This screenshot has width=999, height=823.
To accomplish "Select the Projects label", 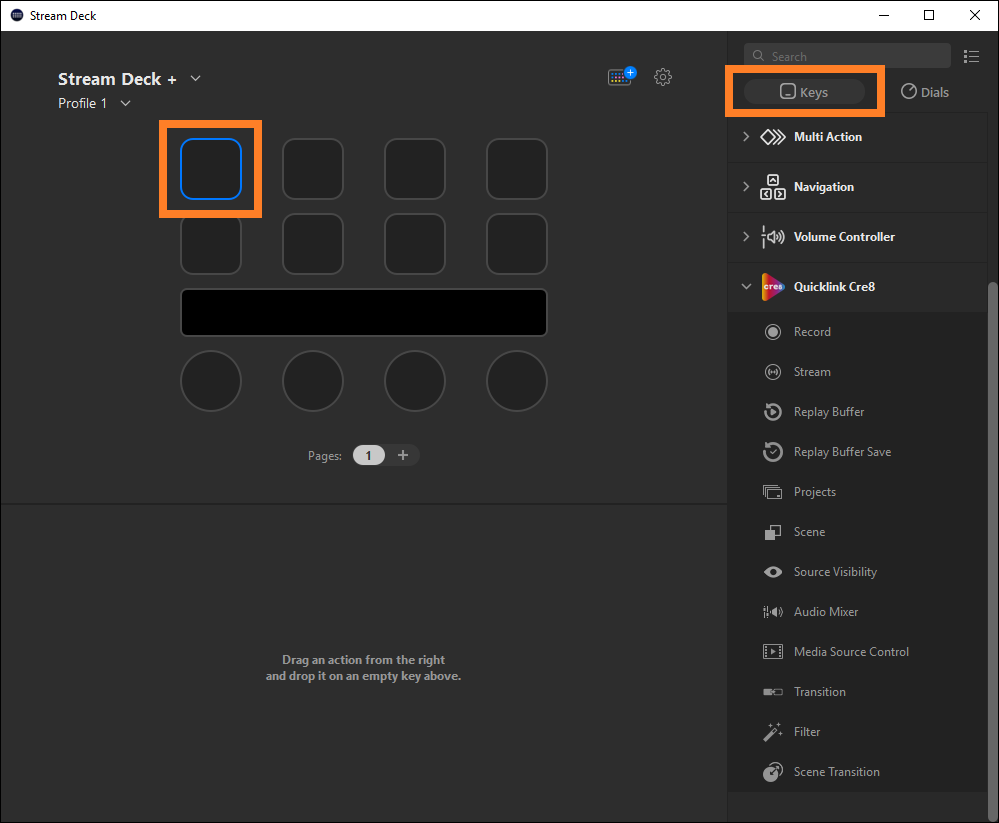I will click(x=815, y=492).
